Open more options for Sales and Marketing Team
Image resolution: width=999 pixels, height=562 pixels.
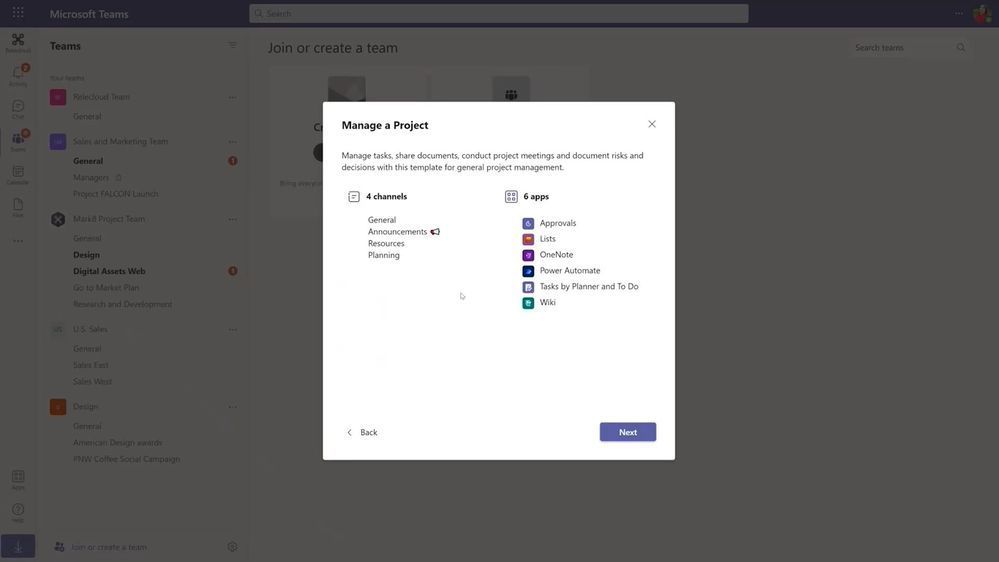(x=233, y=141)
